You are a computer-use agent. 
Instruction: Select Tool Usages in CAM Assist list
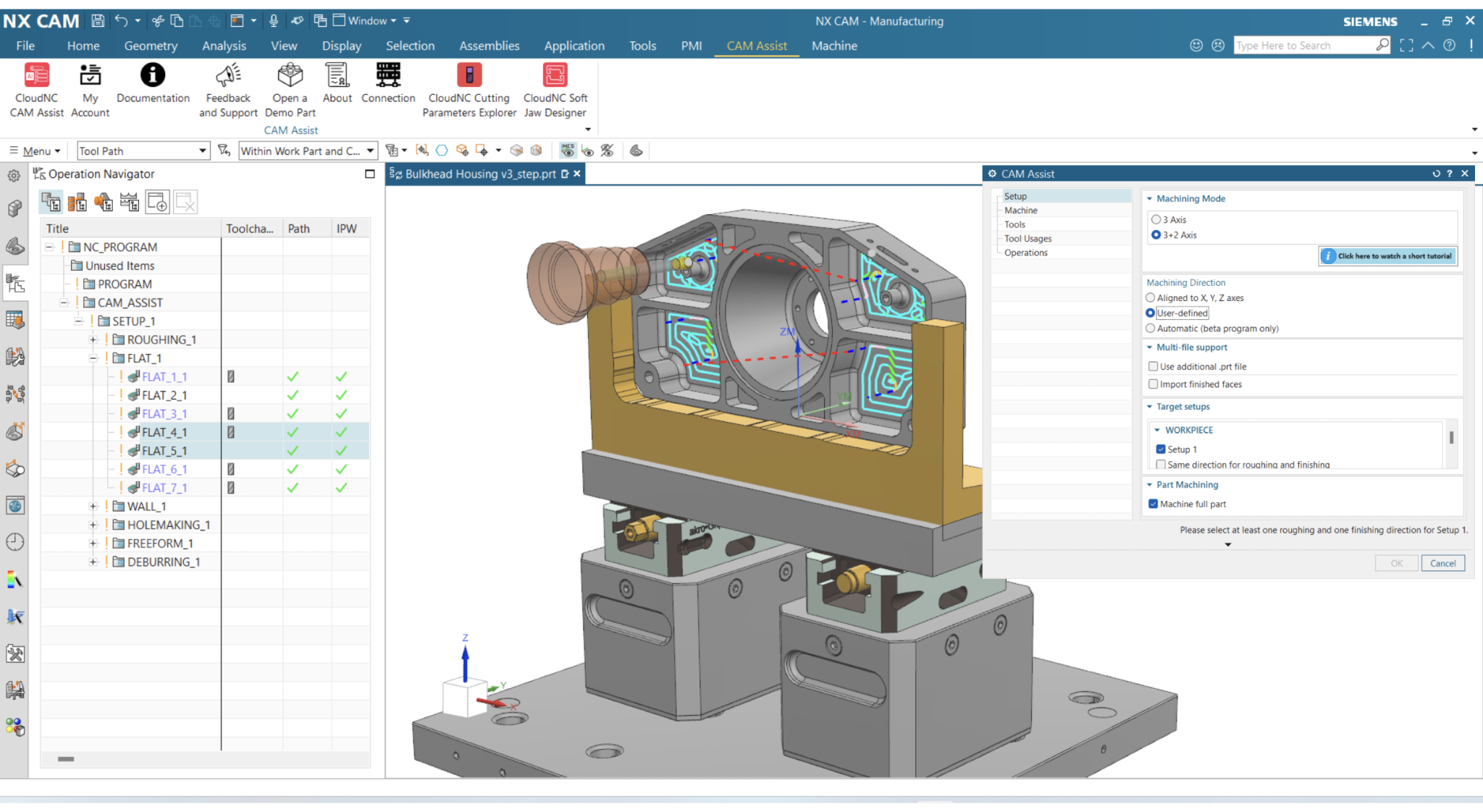[x=1028, y=238]
